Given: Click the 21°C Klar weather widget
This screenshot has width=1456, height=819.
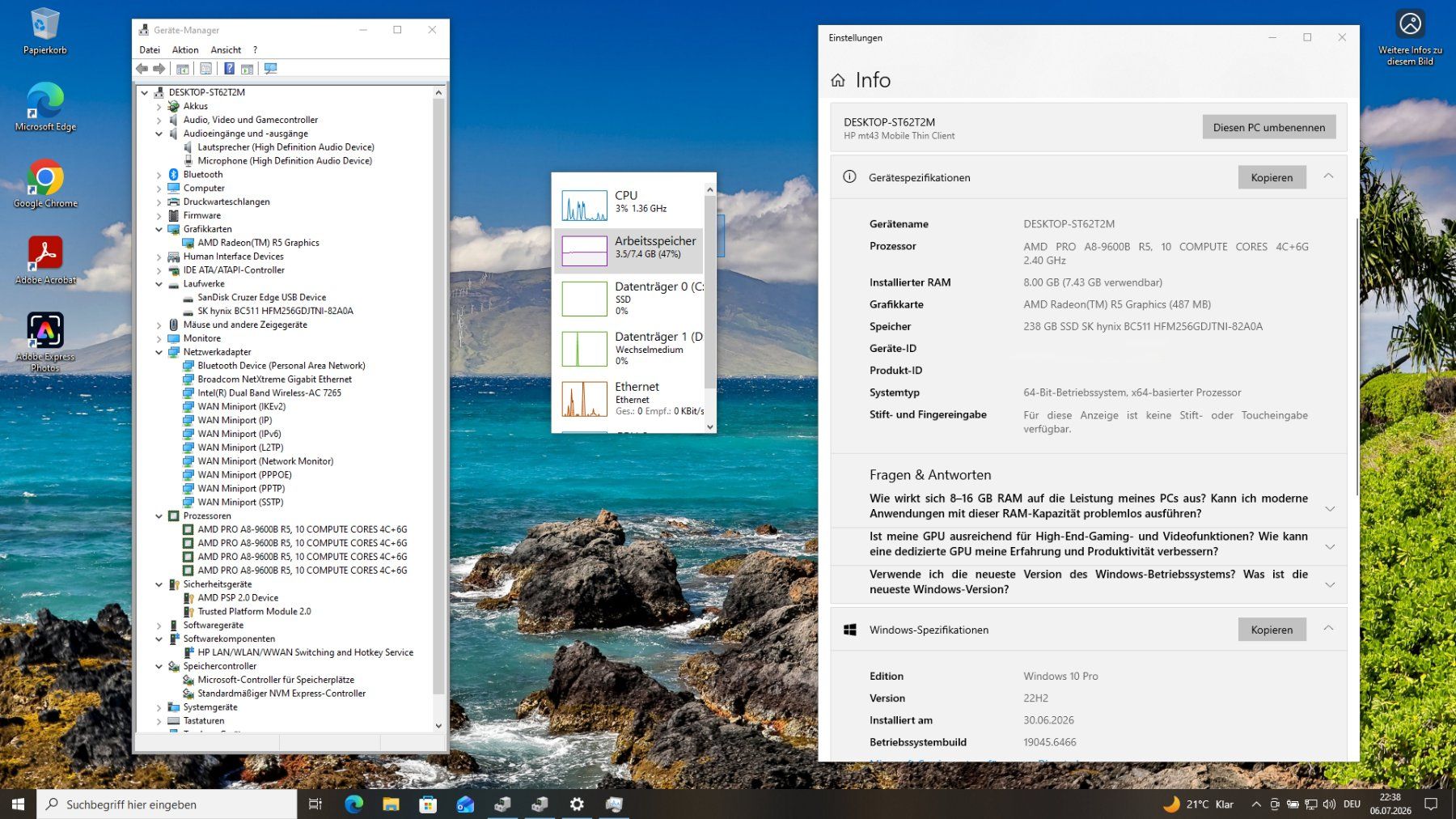Looking at the screenshot, I should (1198, 804).
